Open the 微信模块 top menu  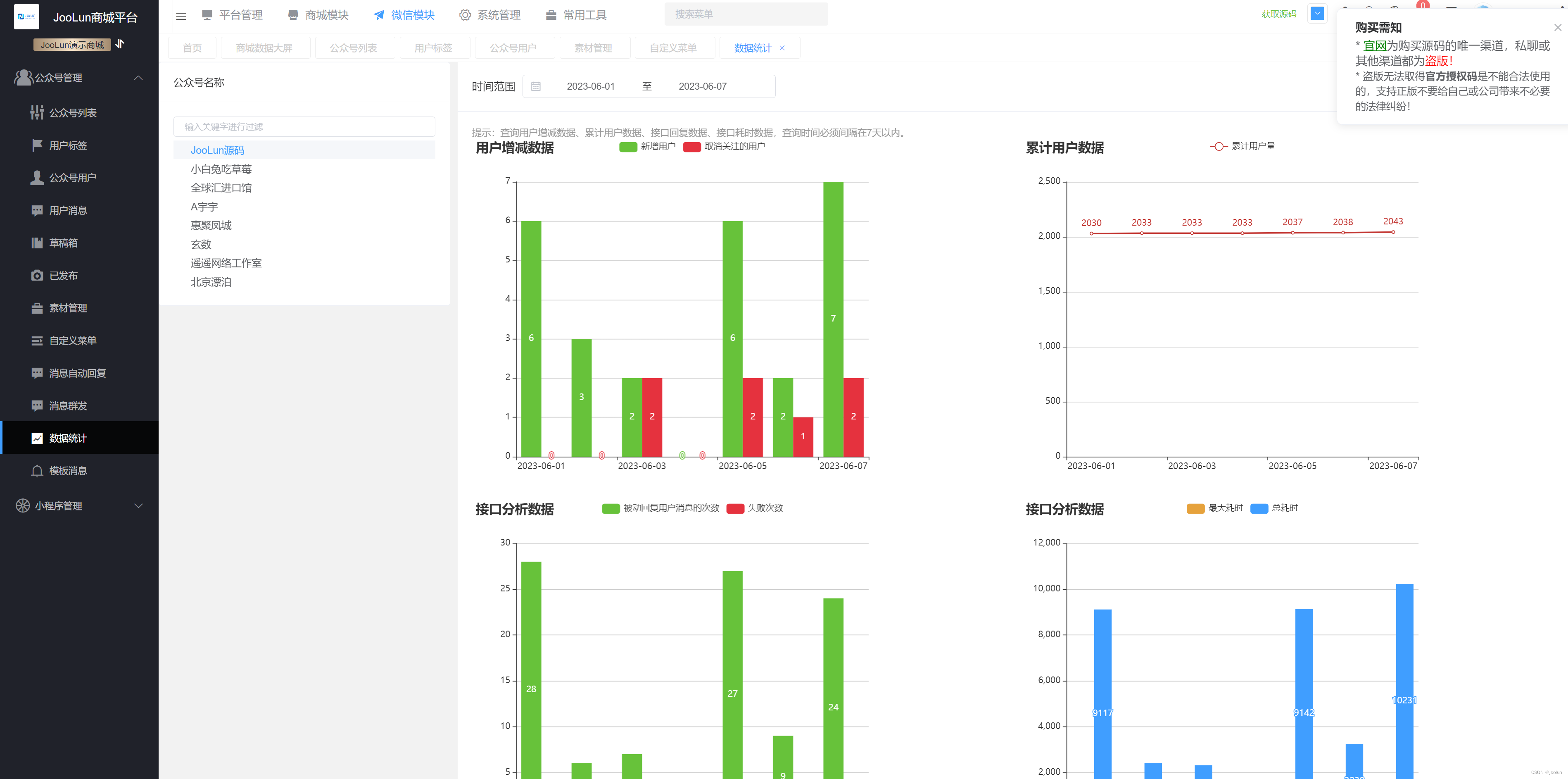tap(404, 14)
